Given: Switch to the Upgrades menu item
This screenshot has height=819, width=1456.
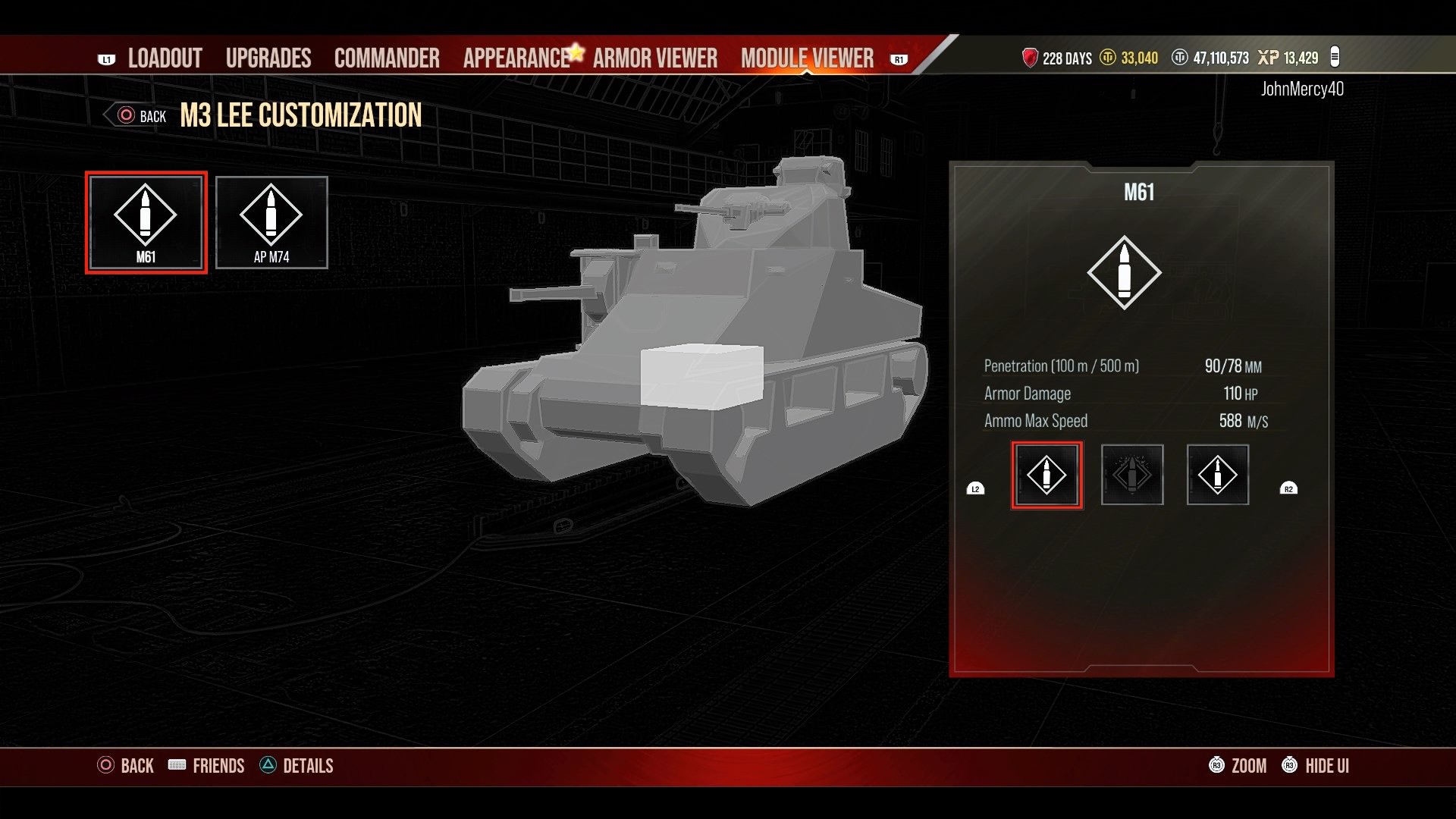Looking at the screenshot, I should (x=268, y=56).
